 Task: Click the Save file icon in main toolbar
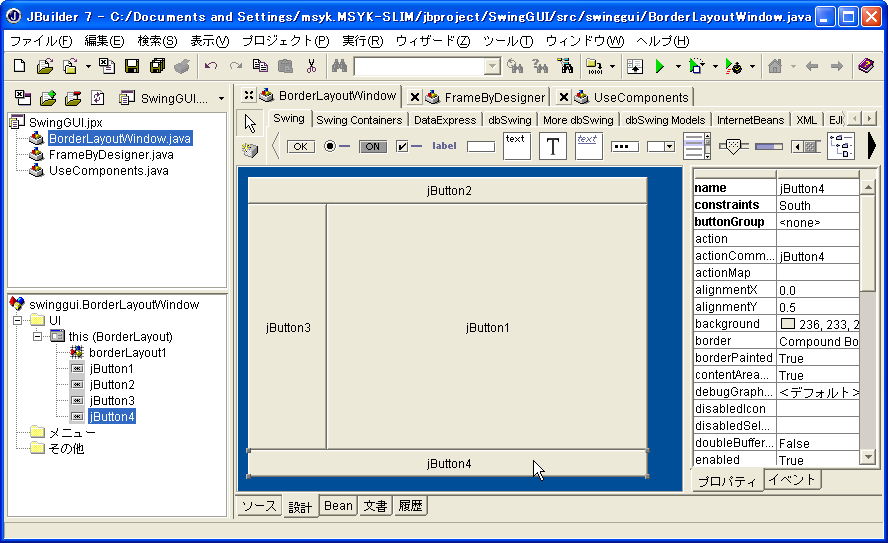pos(132,66)
